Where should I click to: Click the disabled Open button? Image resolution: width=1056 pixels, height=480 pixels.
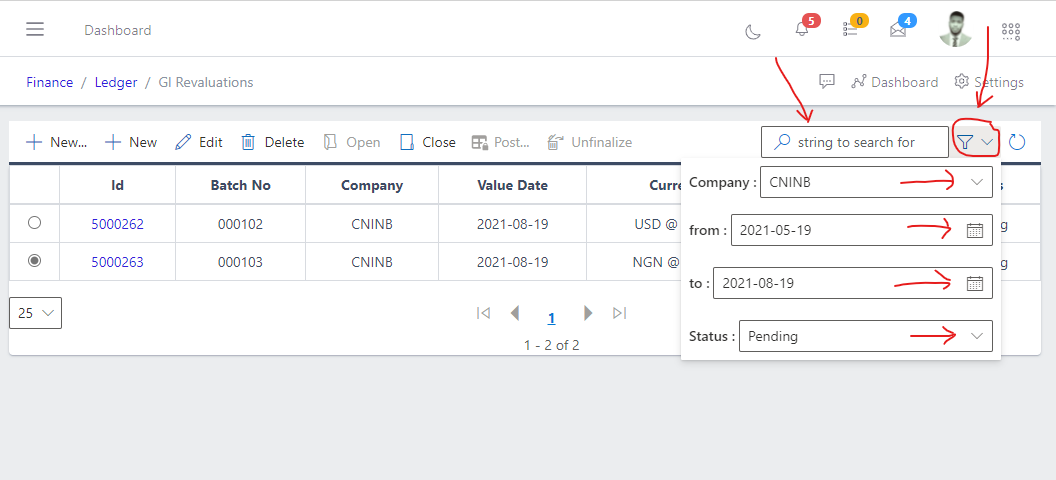point(352,142)
